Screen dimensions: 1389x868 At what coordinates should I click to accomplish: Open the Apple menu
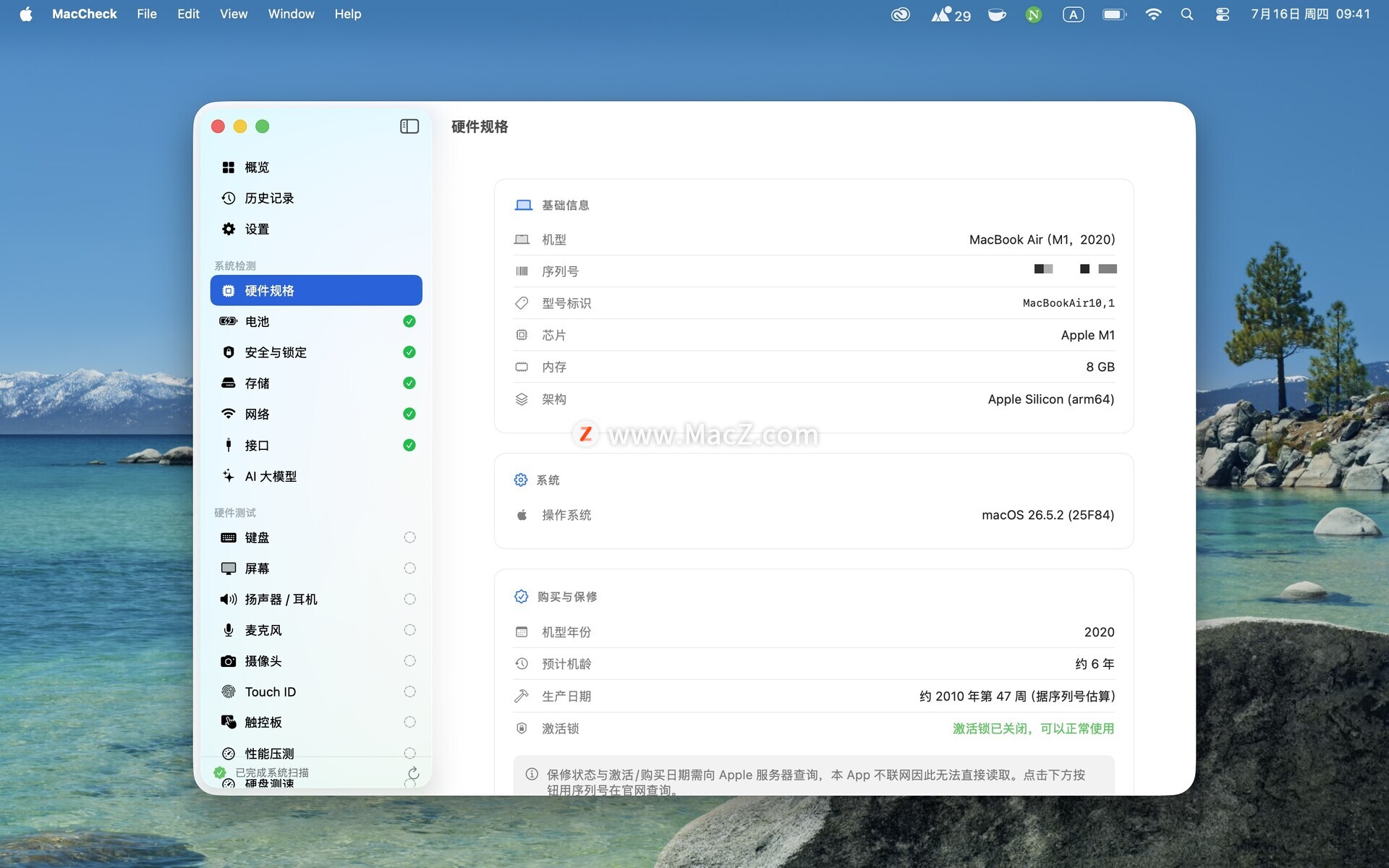point(26,14)
